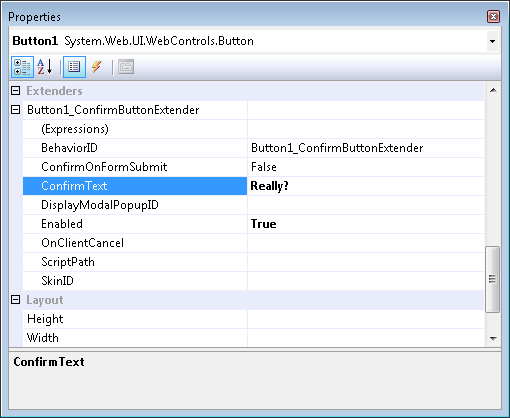The height and width of the screenshot is (418, 510).
Task: Show Events with lightning bolt icon
Action: [x=97, y=67]
